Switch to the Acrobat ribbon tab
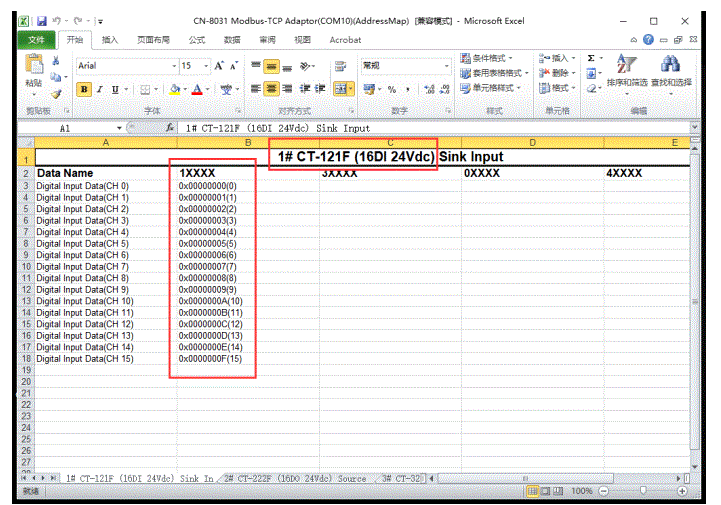Image resolution: width=721 pixels, height=505 pixels. [345, 40]
